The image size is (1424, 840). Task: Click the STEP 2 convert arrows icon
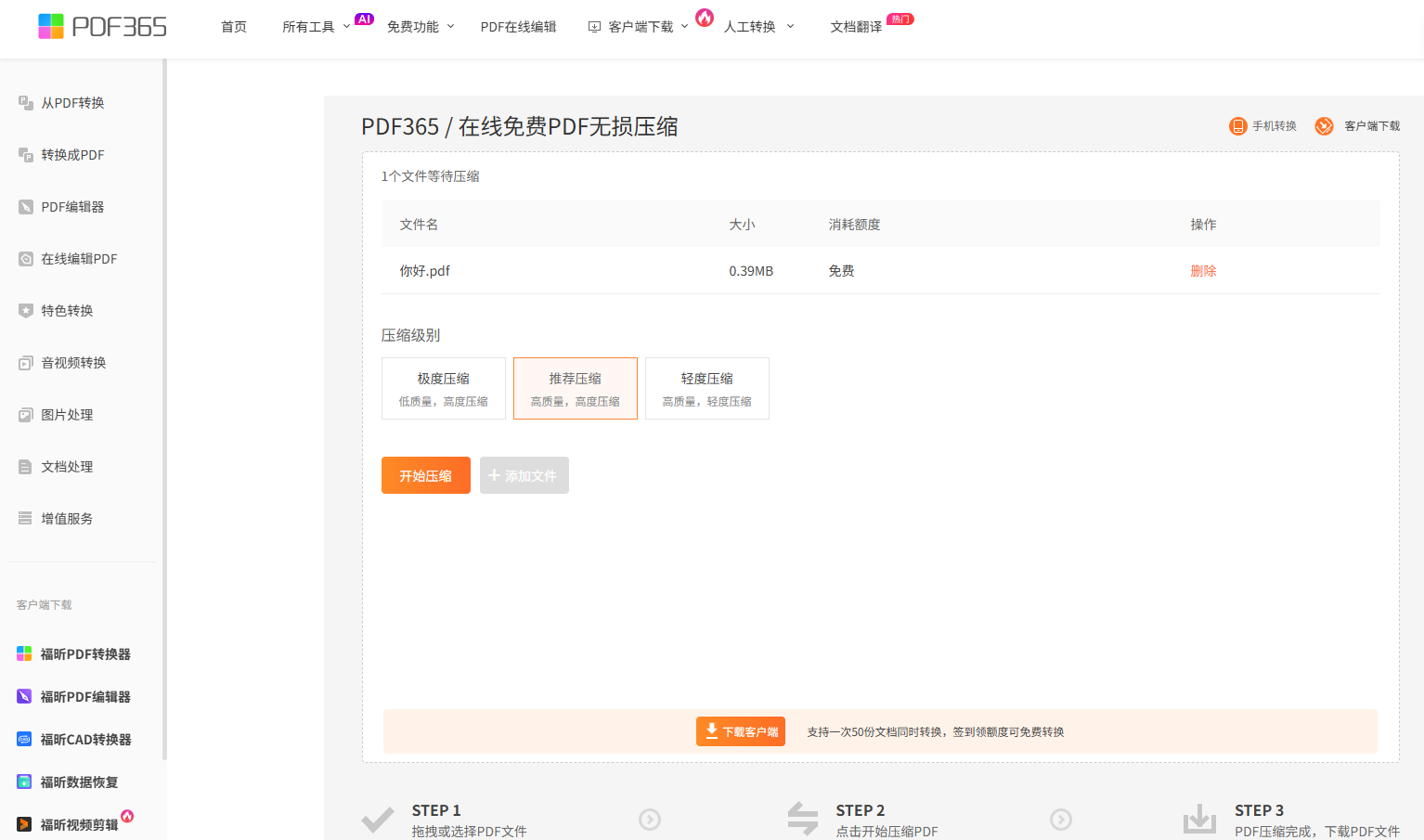pyautogui.click(x=803, y=819)
